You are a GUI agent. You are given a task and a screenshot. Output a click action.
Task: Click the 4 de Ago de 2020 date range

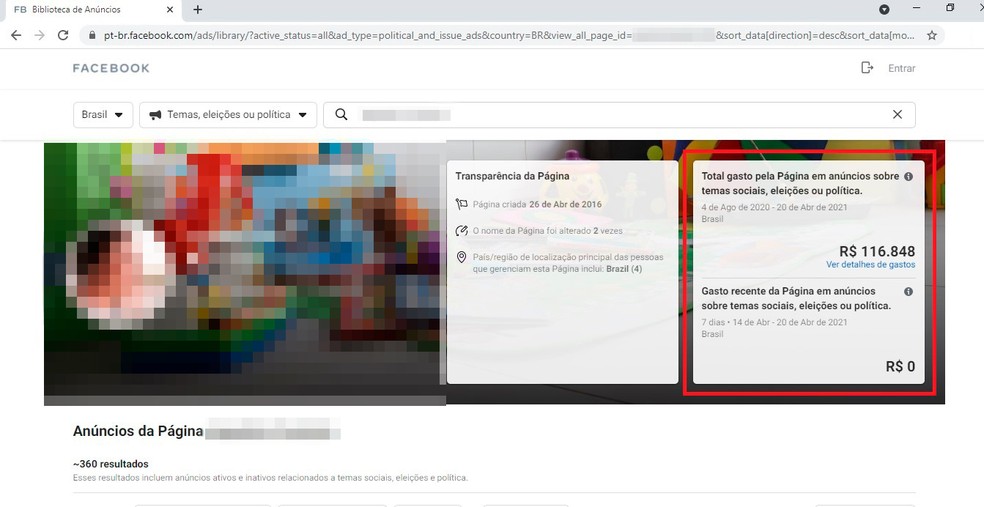pos(774,207)
